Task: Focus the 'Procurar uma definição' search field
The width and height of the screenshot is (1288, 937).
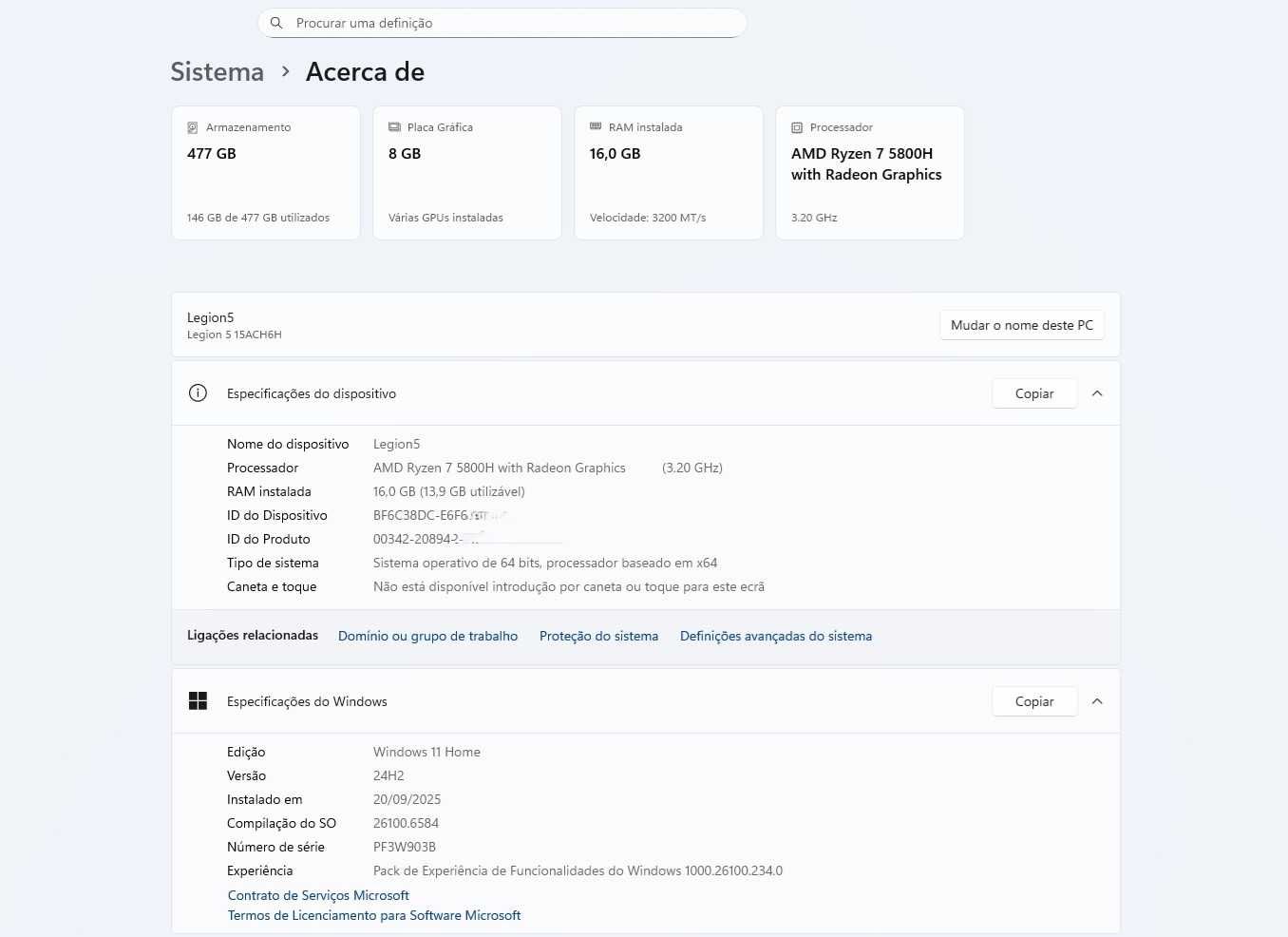Action: (502, 23)
